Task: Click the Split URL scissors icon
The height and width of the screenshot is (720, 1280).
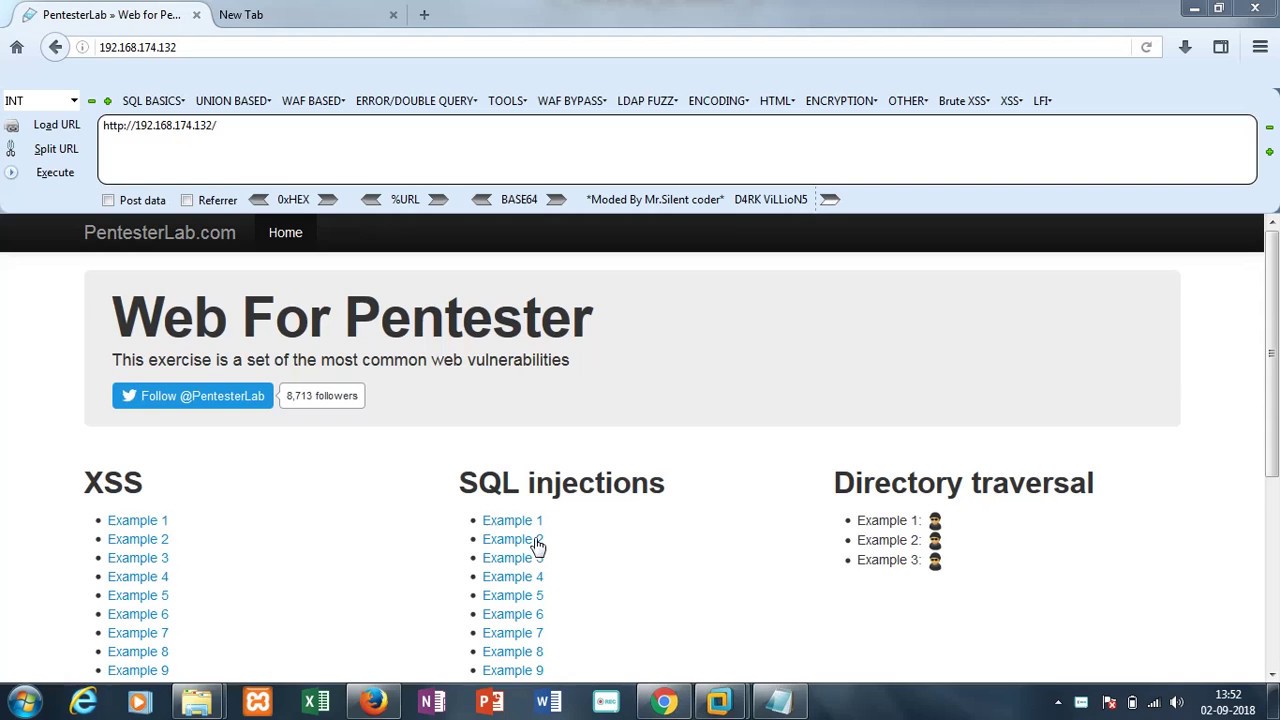Action: [x=11, y=149]
